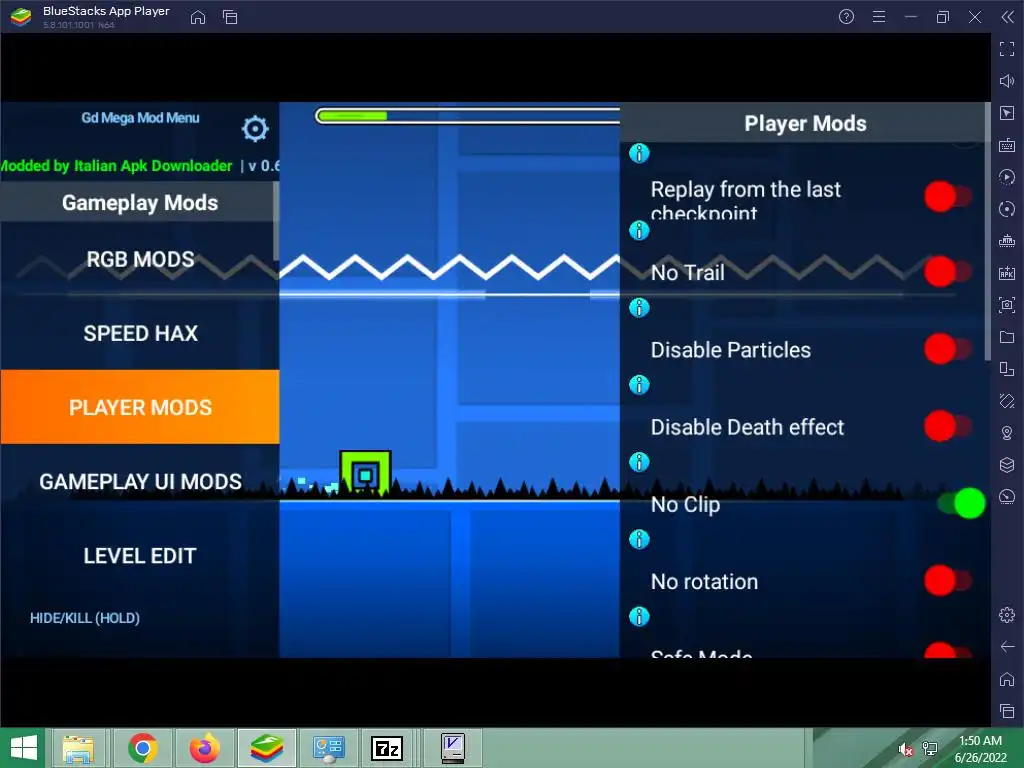Select the PLAYER MODS category
The image size is (1024, 768).
click(x=140, y=407)
